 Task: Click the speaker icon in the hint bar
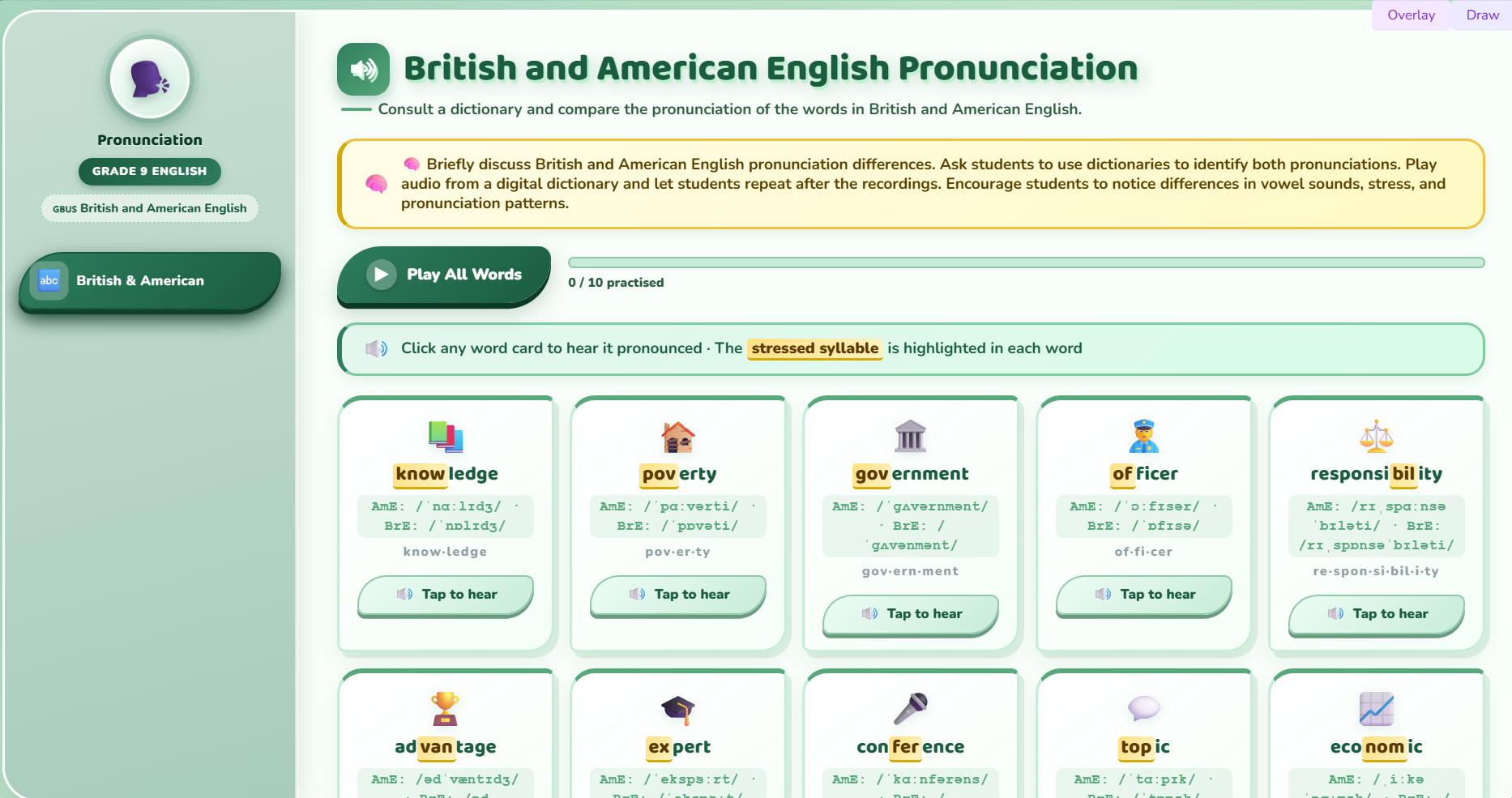376,348
